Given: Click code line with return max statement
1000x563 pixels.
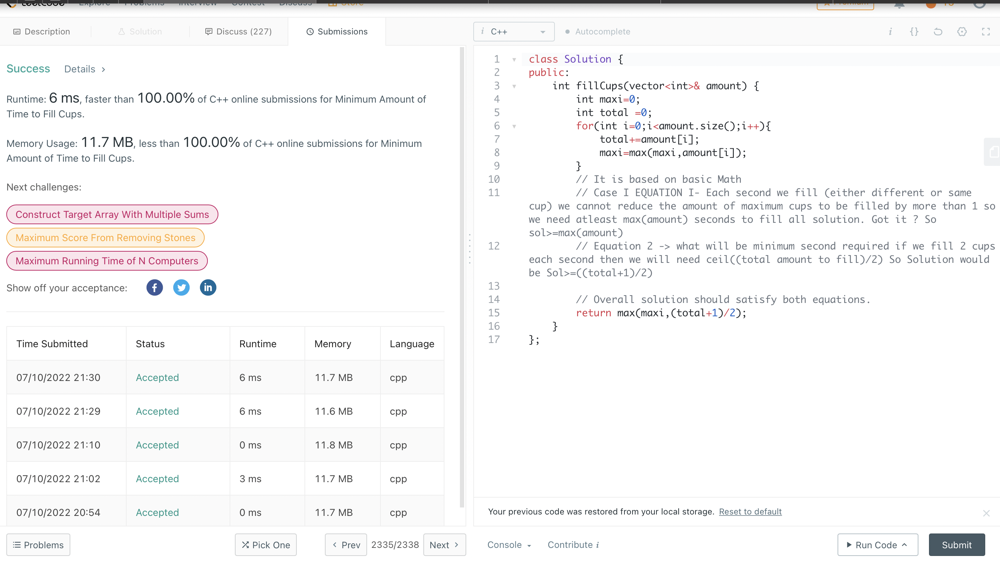Looking at the screenshot, I should click(x=661, y=313).
